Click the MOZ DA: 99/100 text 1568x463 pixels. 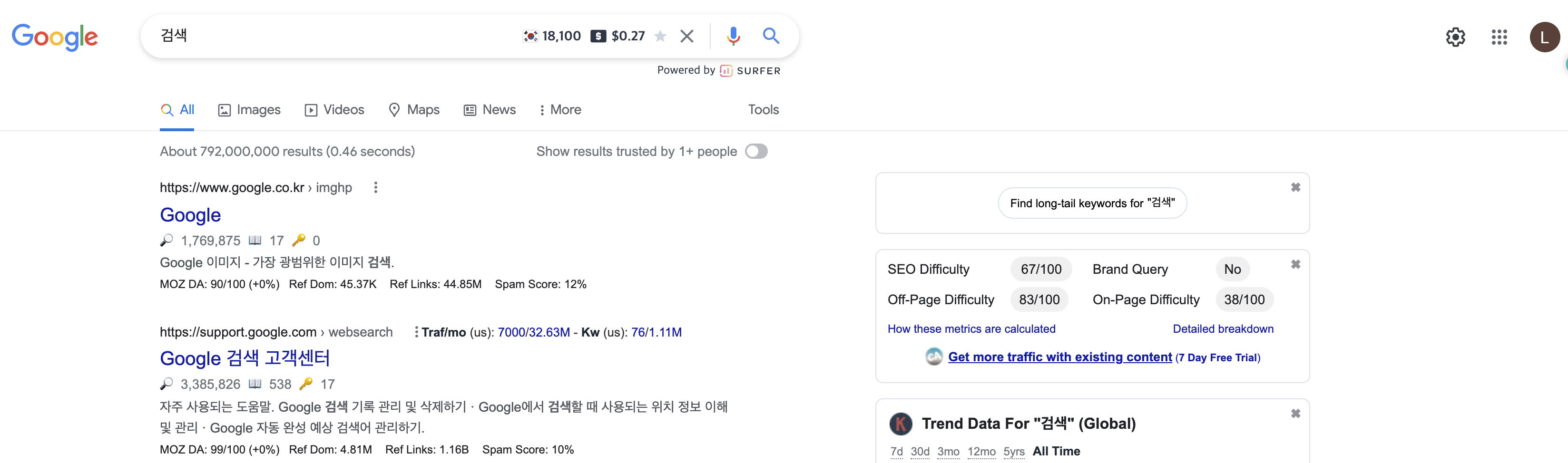click(220, 450)
